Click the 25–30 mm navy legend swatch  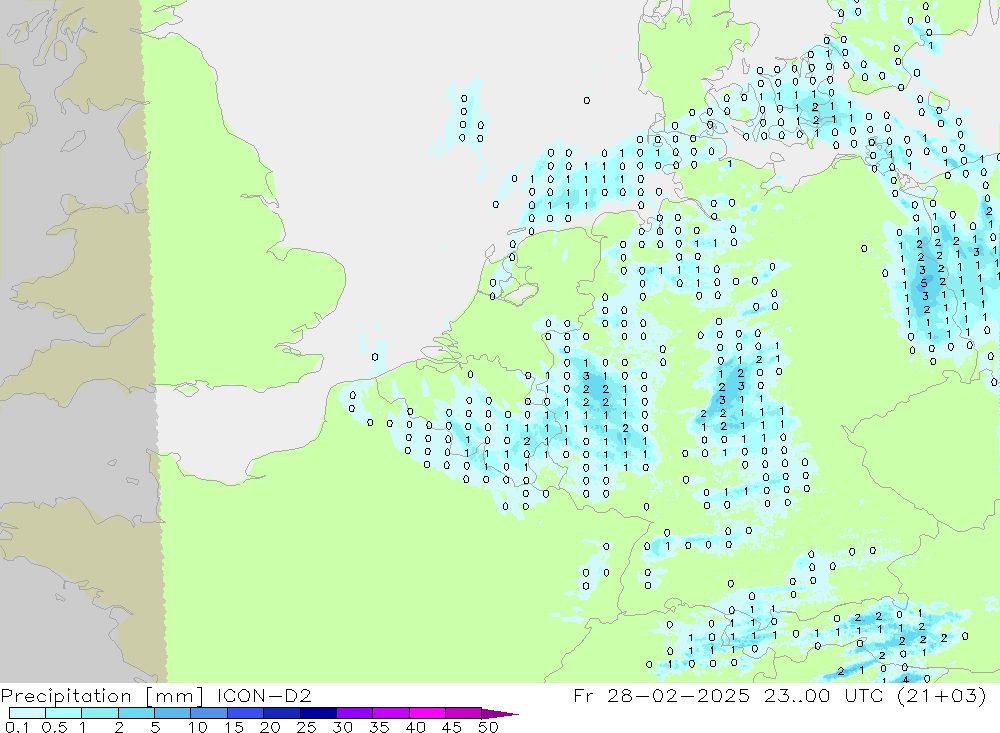pos(318,713)
